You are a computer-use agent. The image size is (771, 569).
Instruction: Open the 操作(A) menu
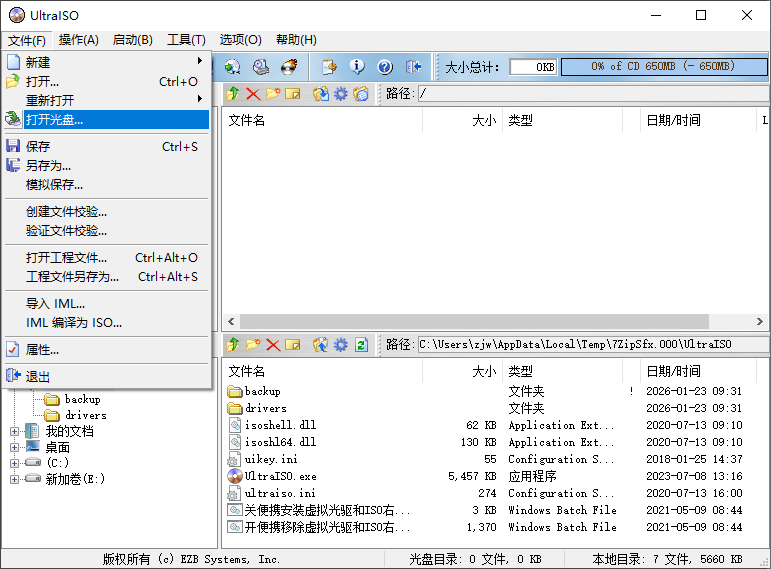tap(79, 40)
